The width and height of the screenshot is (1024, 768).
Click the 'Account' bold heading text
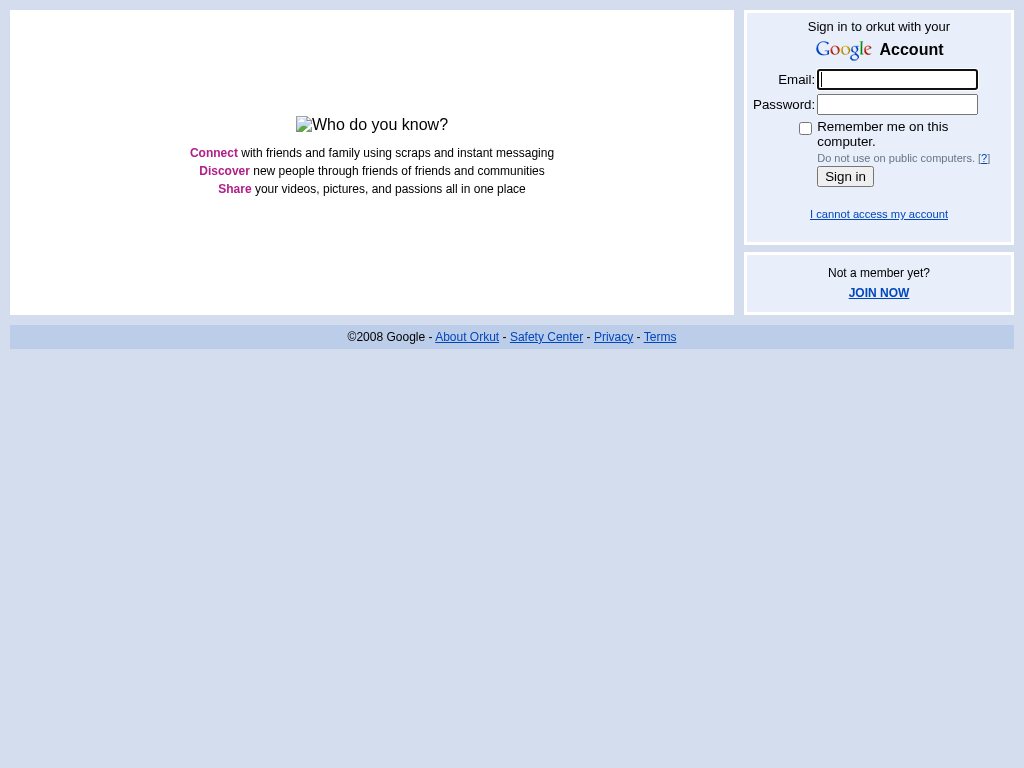tap(911, 50)
